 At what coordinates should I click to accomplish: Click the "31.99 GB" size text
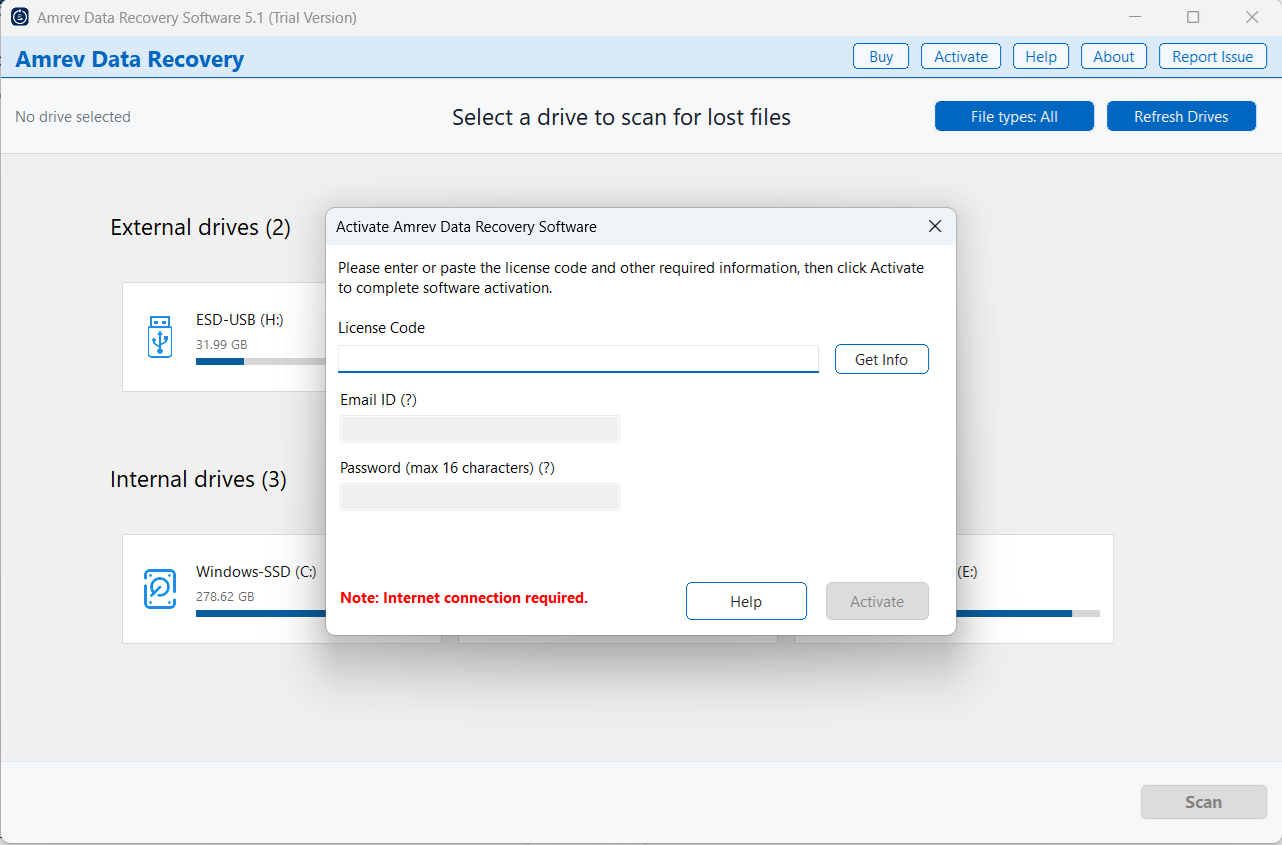click(x=221, y=345)
